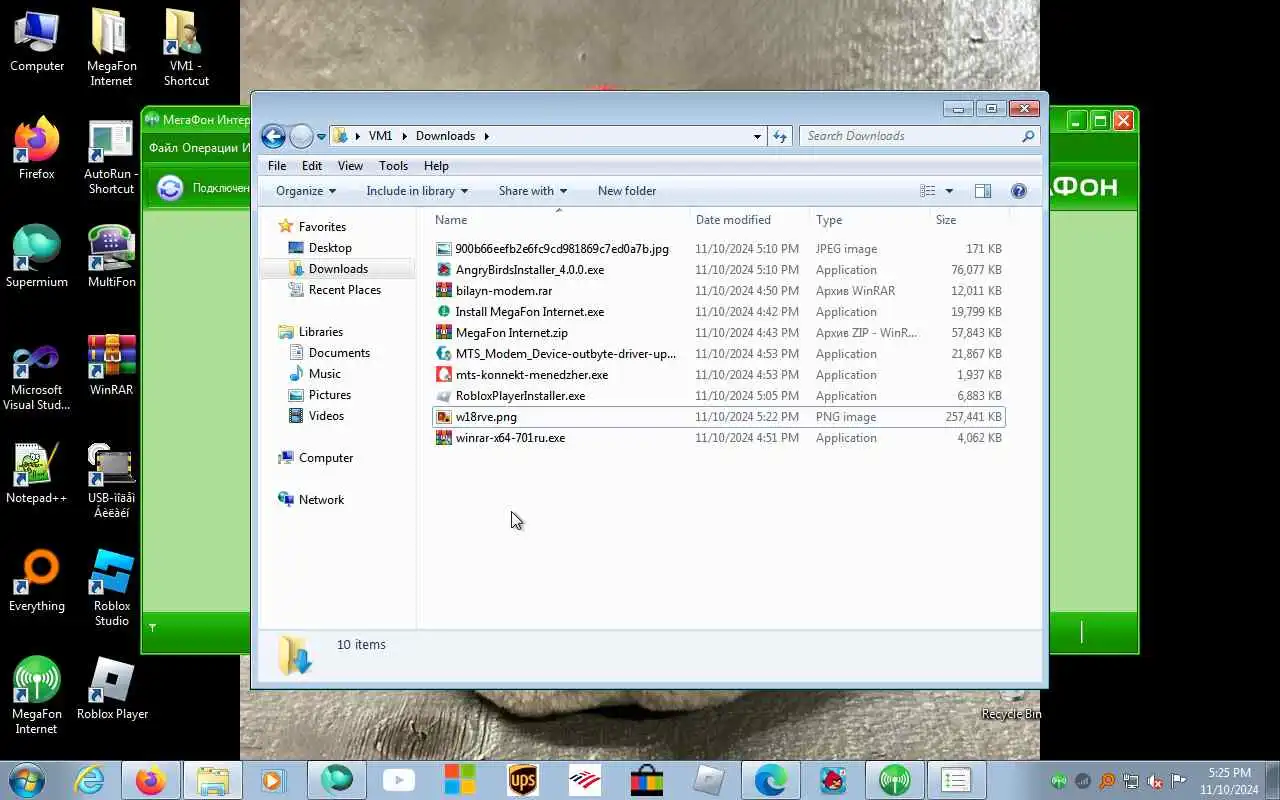Launch Roblox Player from the desktop
Viewport: 1280px width, 800px height.
[112, 689]
